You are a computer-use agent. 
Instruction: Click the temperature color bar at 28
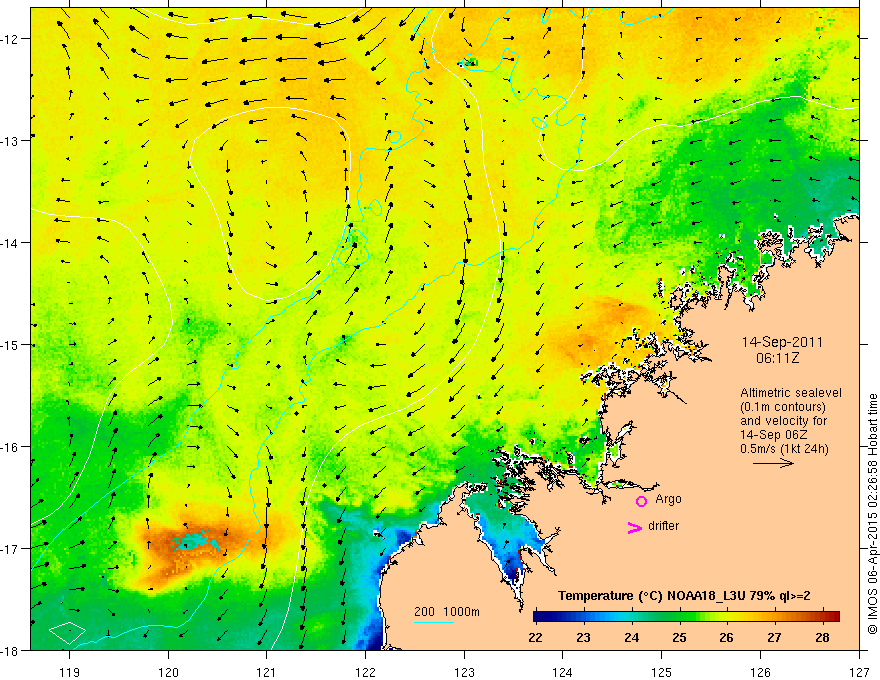[823, 616]
